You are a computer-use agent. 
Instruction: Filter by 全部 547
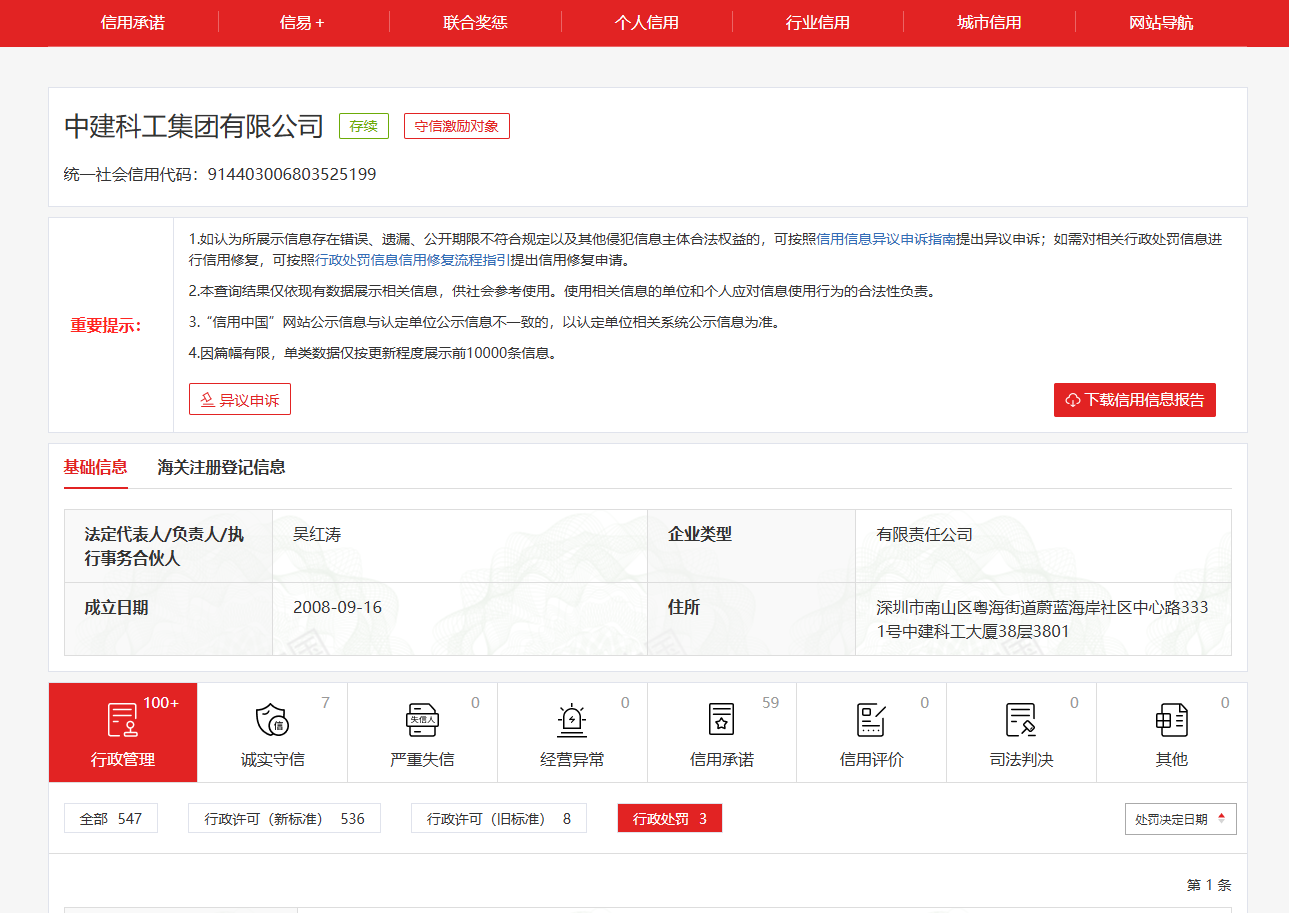(111, 819)
